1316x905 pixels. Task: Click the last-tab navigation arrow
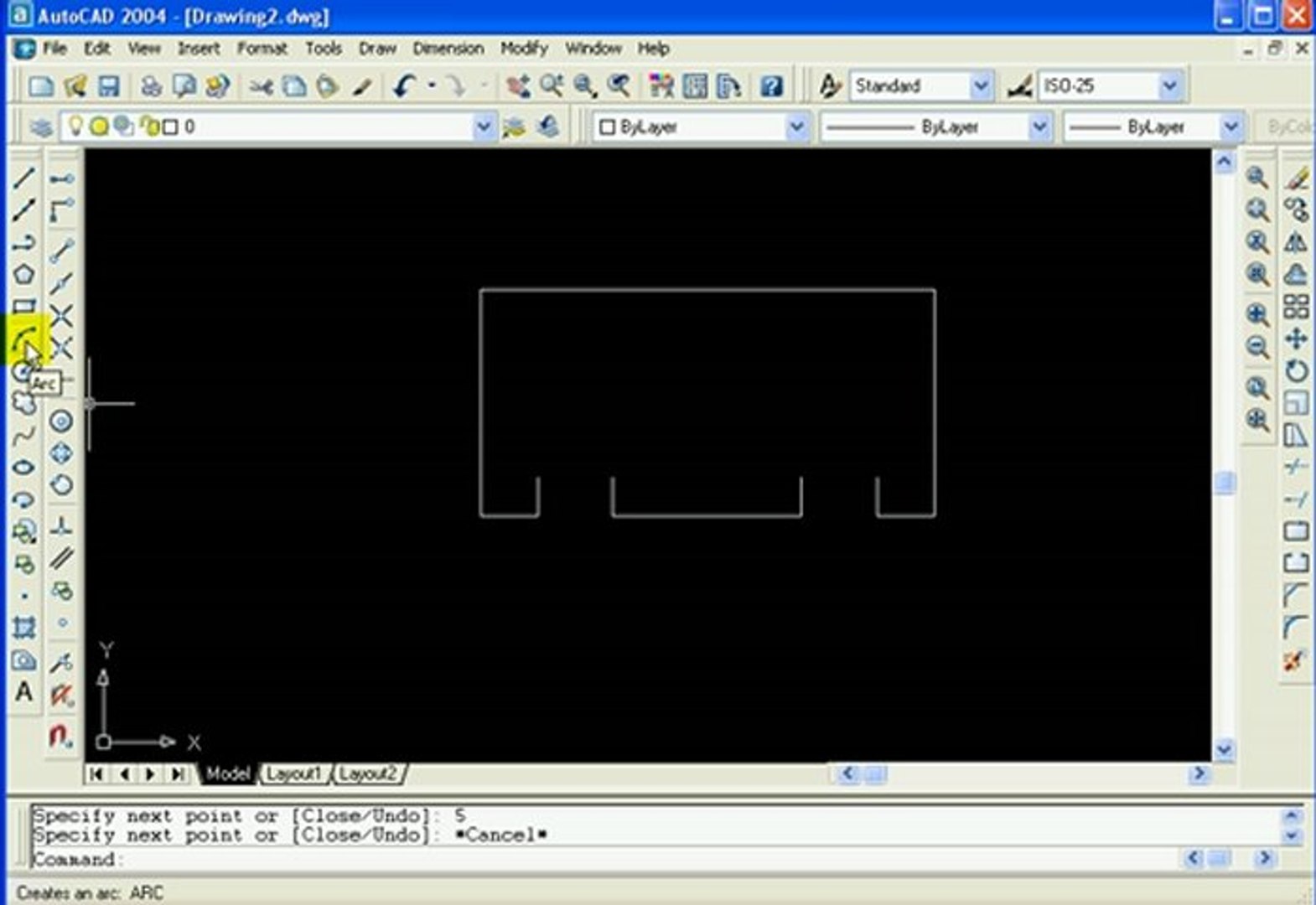(x=178, y=773)
